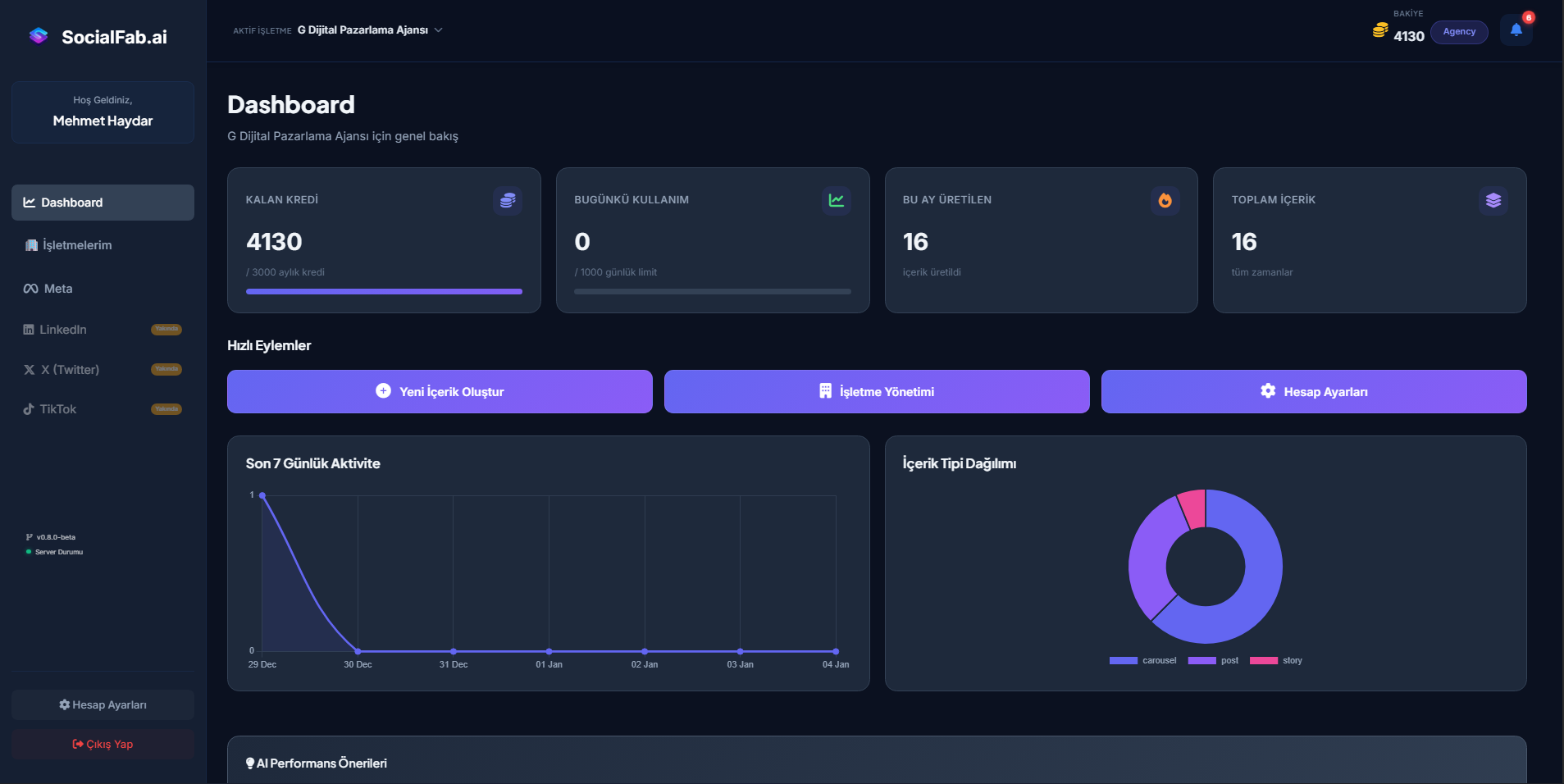Open the TikTok sidebar item

(x=57, y=408)
